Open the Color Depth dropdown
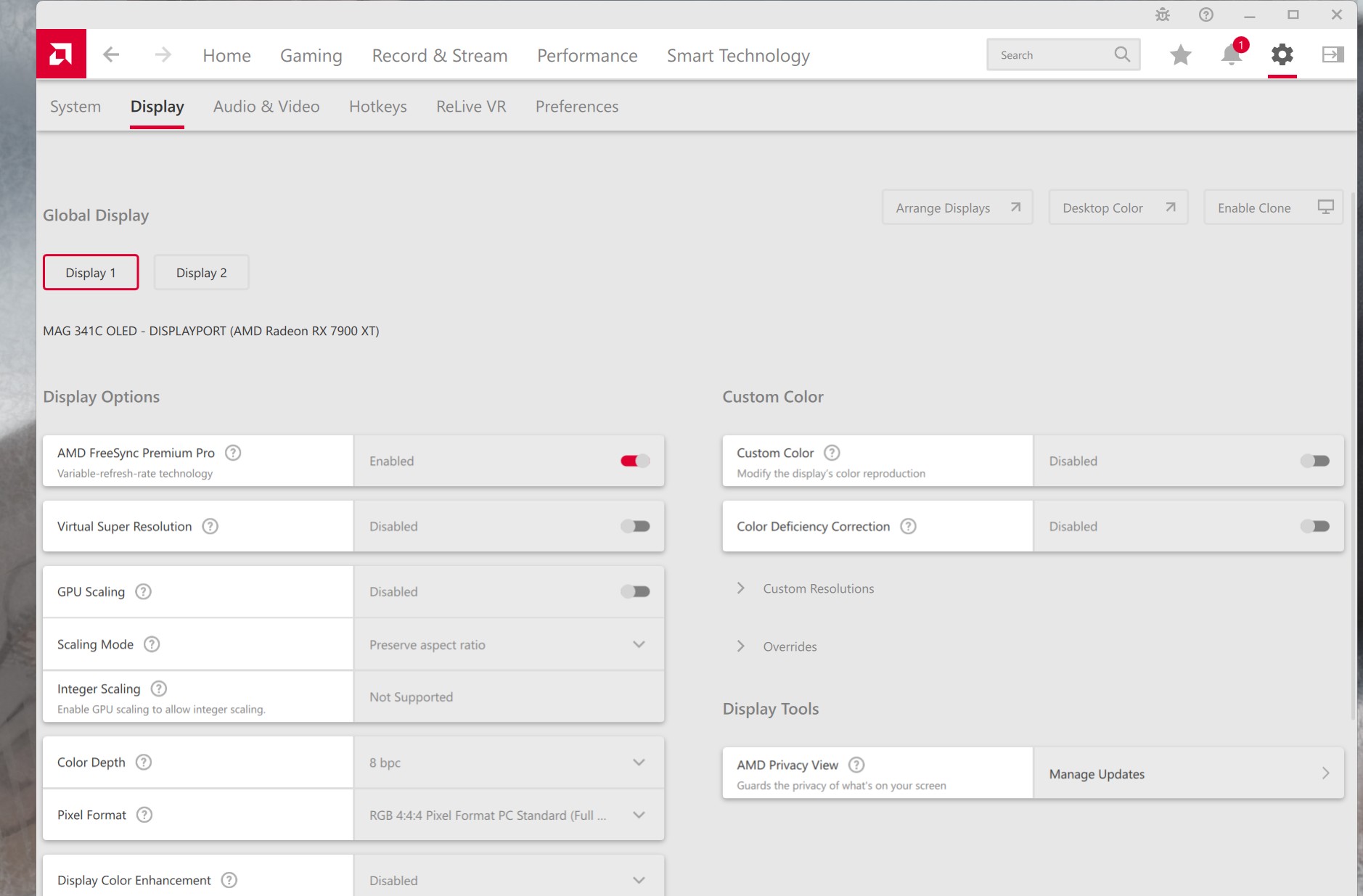 coord(508,763)
